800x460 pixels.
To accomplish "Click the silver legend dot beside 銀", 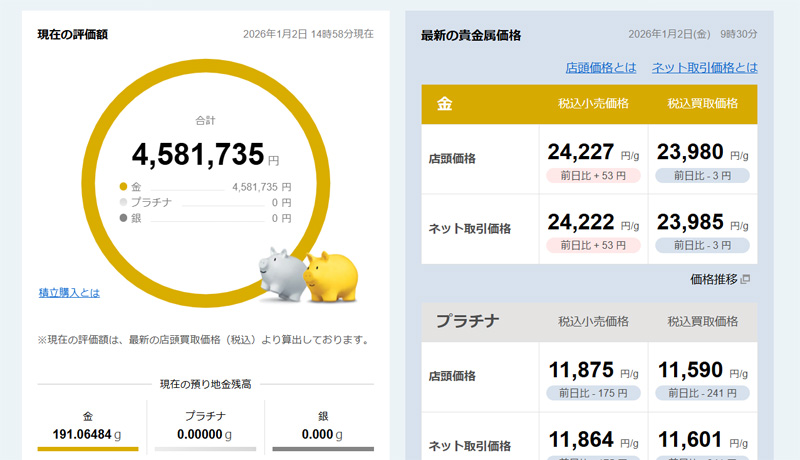I will [x=123, y=218].
